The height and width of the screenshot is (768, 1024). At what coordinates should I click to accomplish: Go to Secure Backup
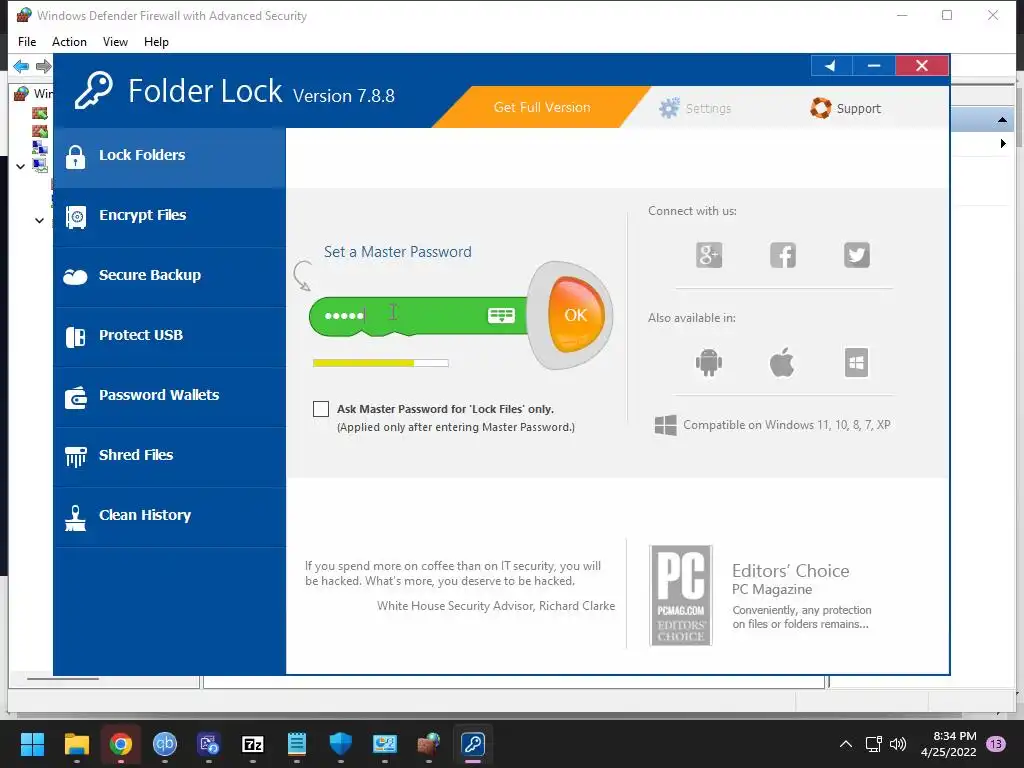(169, 278)
